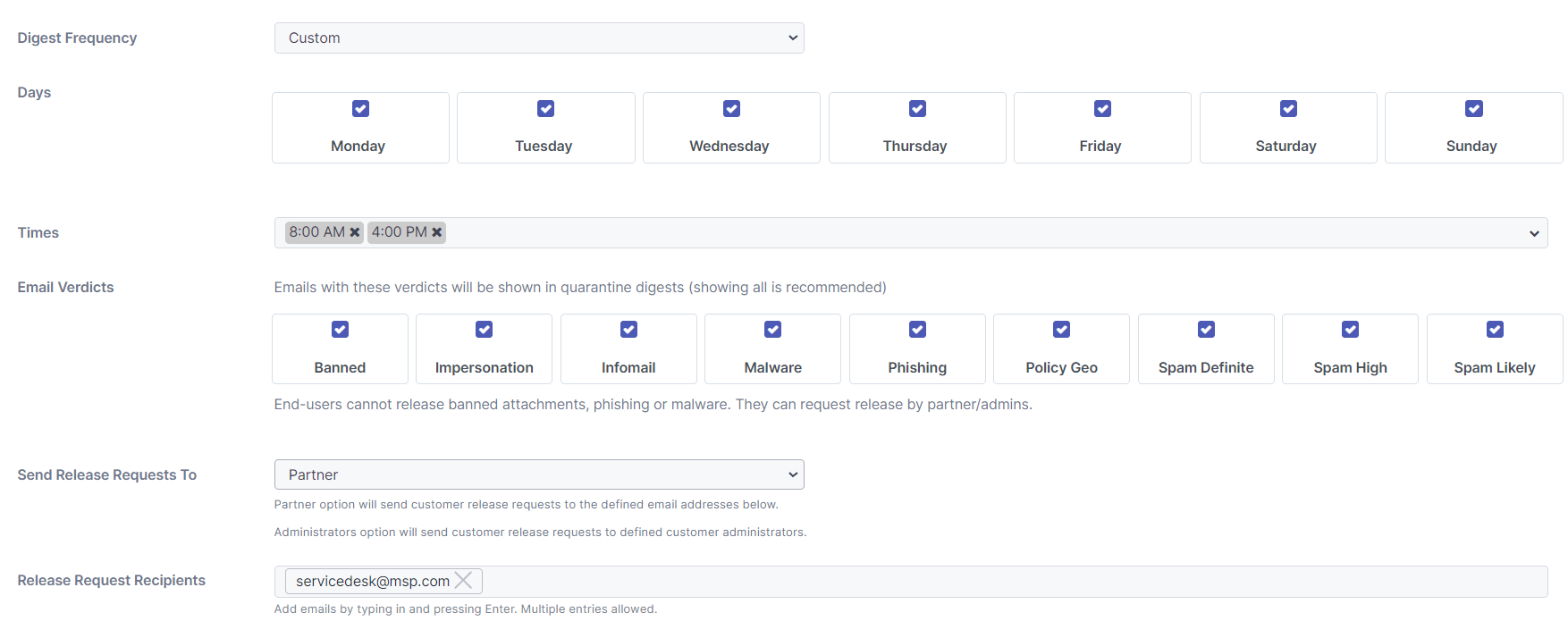Disable the Phishing verdict checkbox
Screen dimensions: 1568x621
917,330
